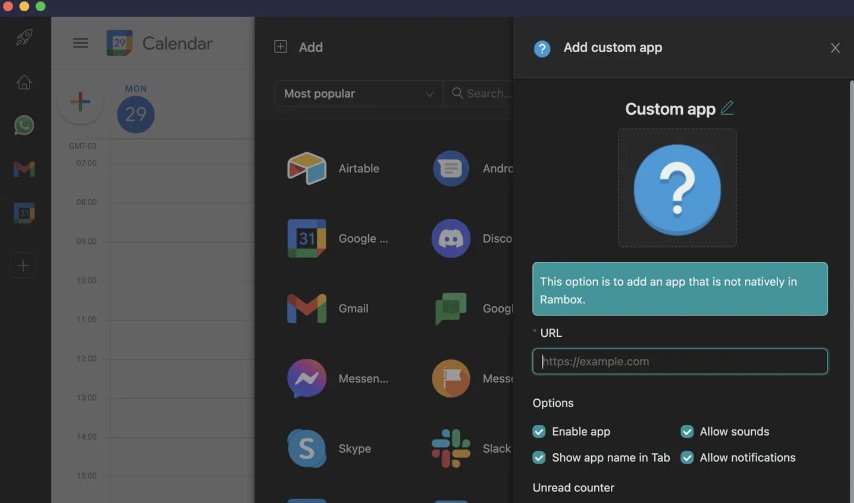
Task: Open the Most popular dropdown
Action: [358, 94]
